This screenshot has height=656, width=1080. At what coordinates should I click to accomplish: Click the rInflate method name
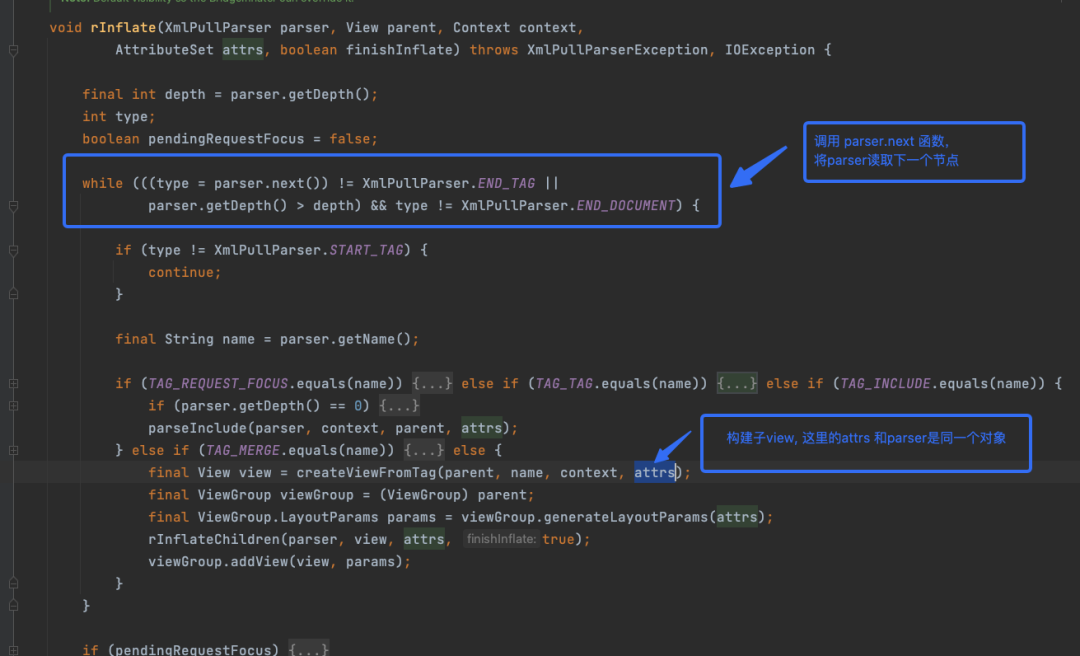point(123,28)
